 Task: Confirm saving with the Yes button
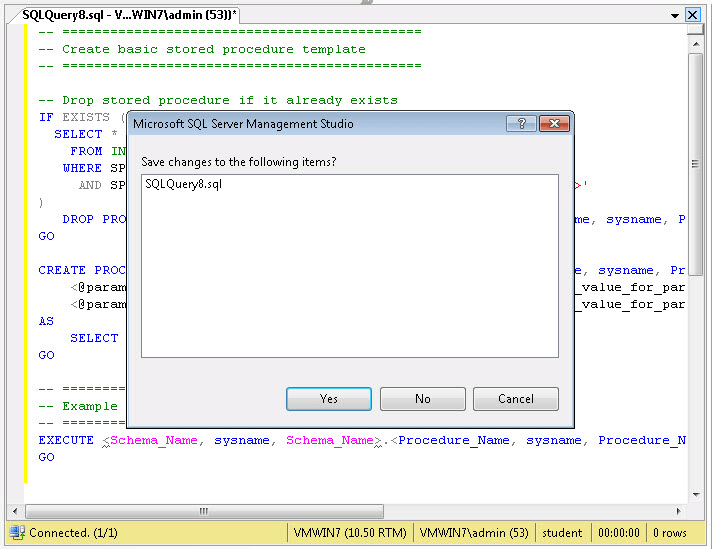coord(329,399)
